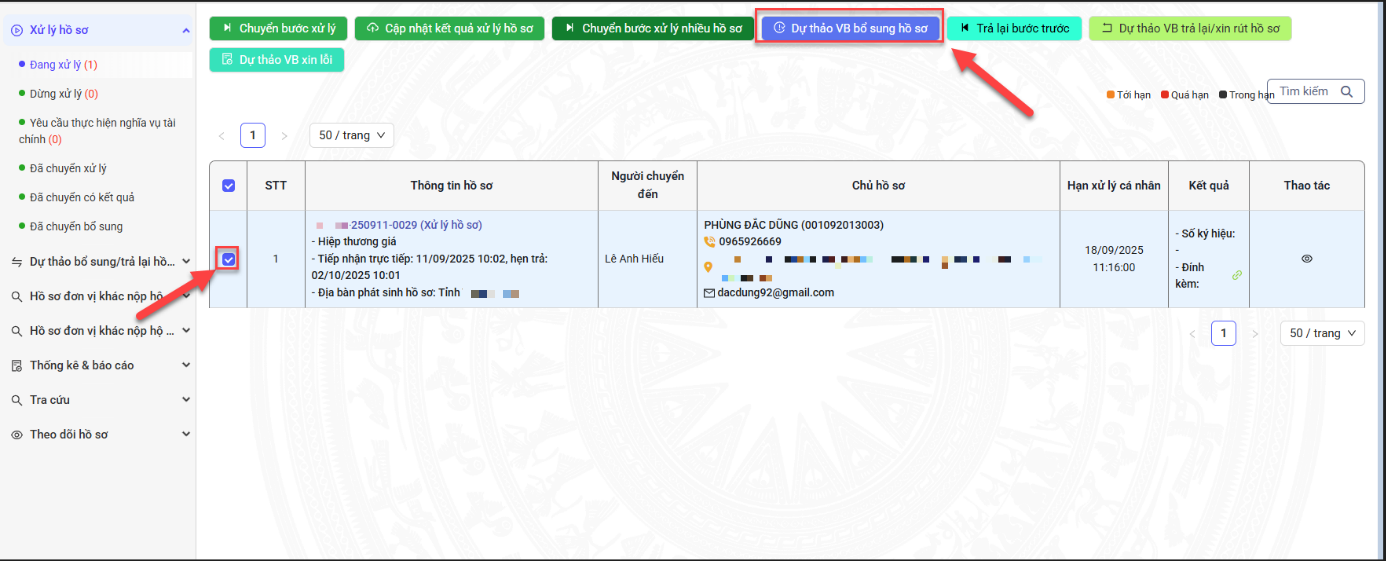Uncheck the checkbox for row 1
1386x561 pixels.
tap(229, 260)
